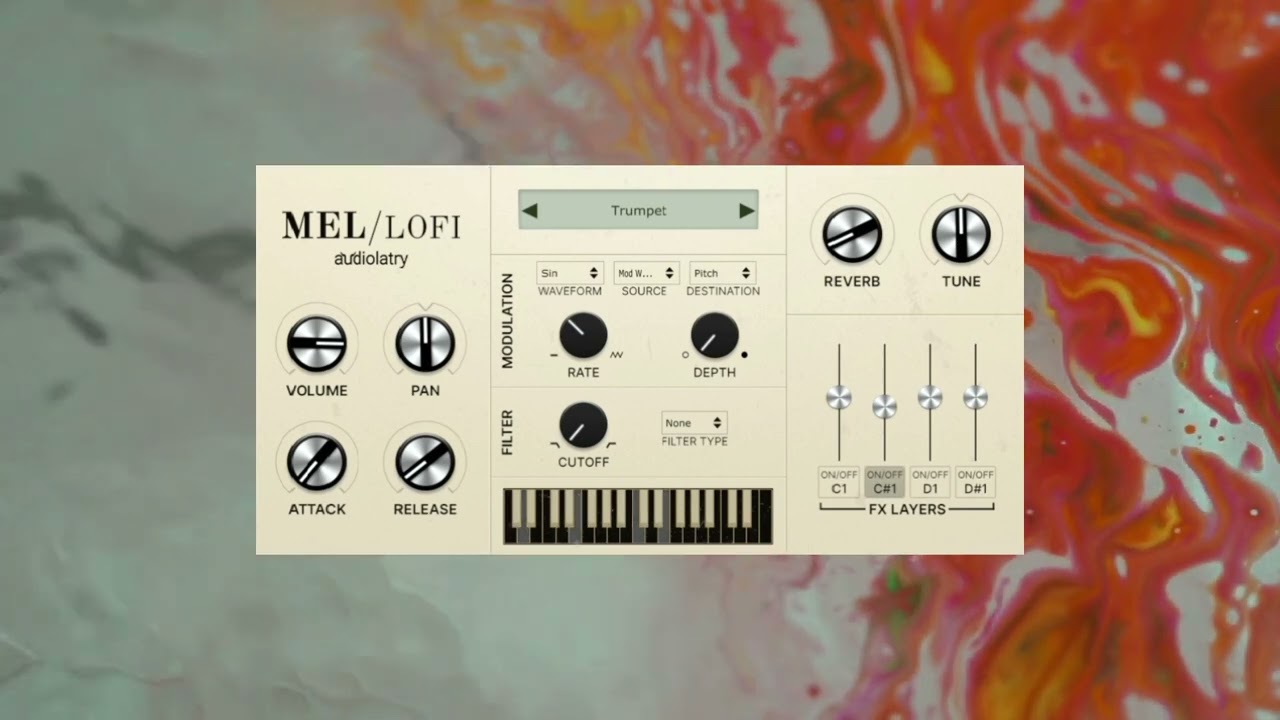
Task: Toggle the C#1 FX layer on/off
Action: pyautogui.click(x=885, y=482)
